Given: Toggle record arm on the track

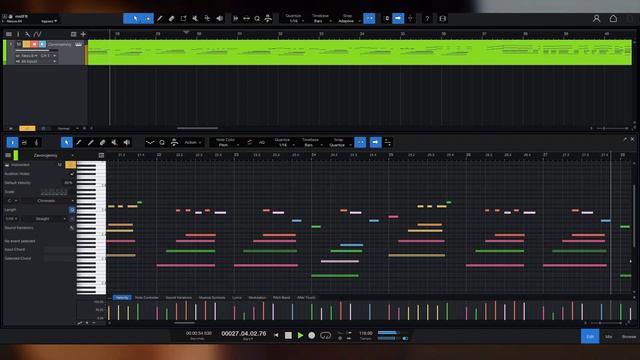Looking at the screenshot, I should 34,44.
